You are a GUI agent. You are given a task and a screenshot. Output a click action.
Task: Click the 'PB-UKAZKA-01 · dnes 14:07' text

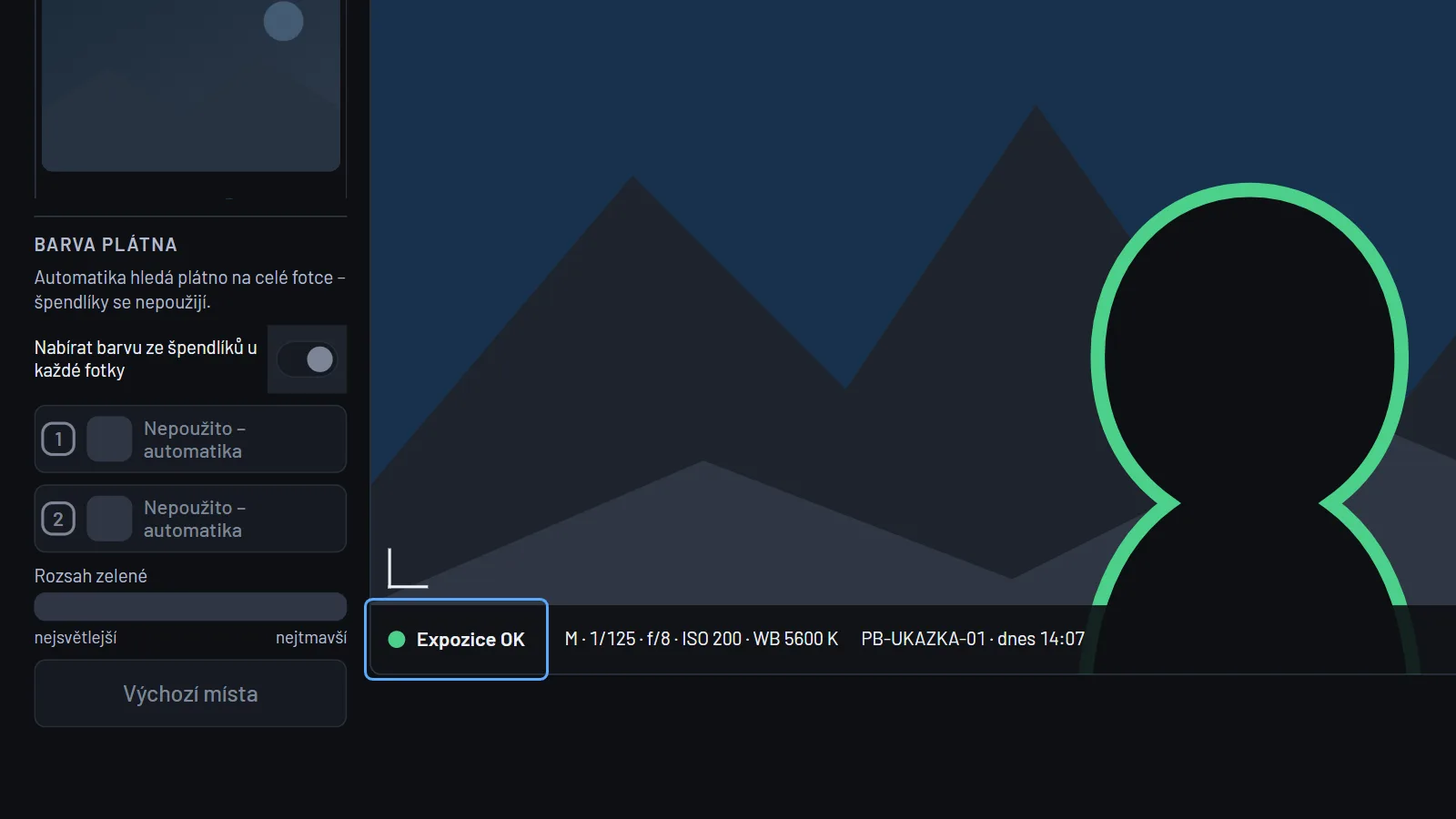pos(973,639)
